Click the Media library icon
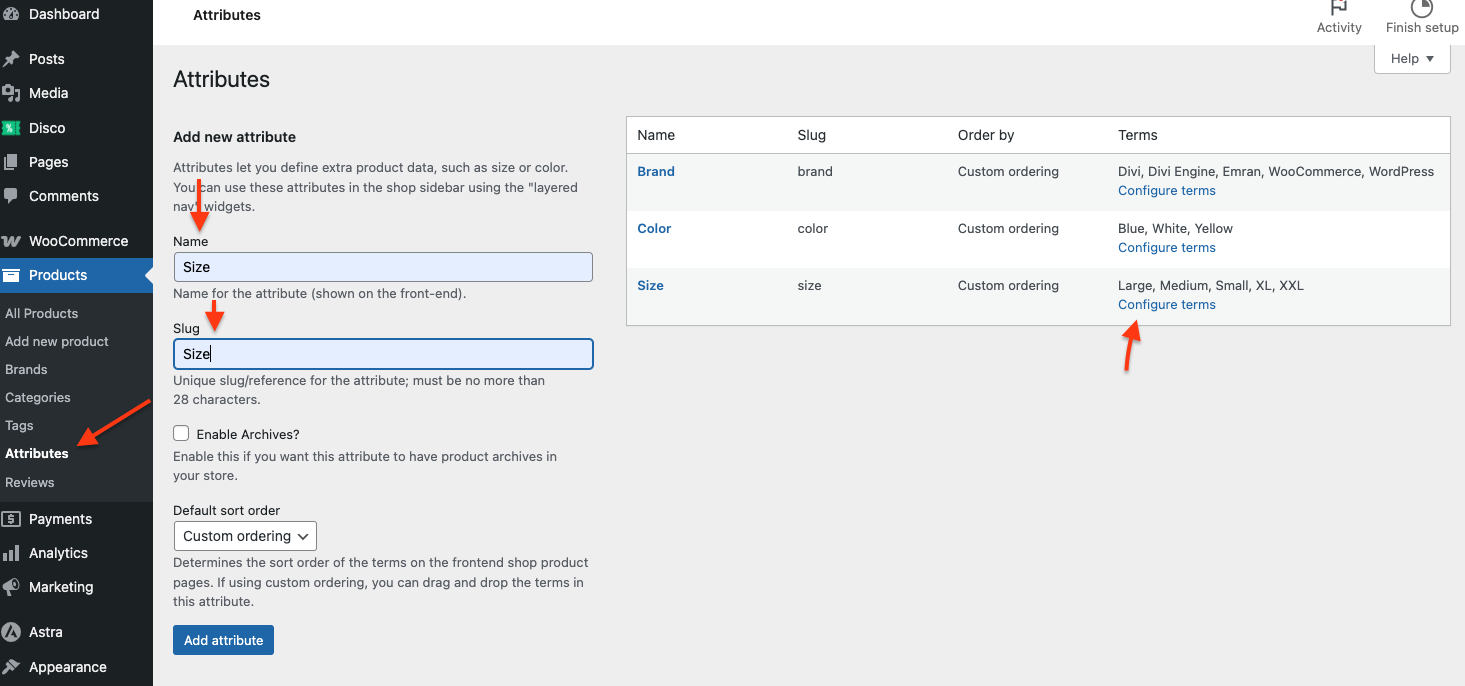The height and width of the screenshot is (686, 1465). 11,93
